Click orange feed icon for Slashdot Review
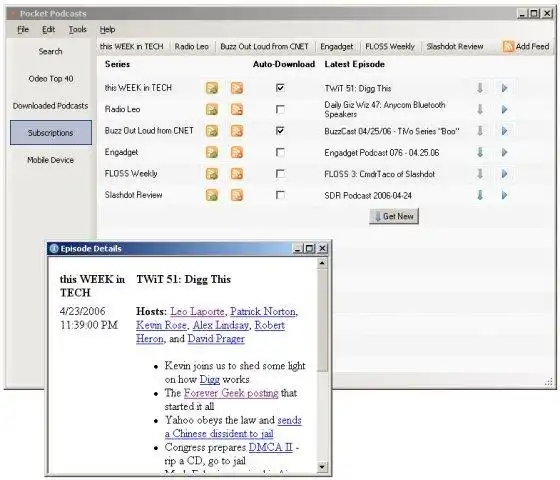The height and width of the screenshot is (480, 560). click(x=237, y=195)
